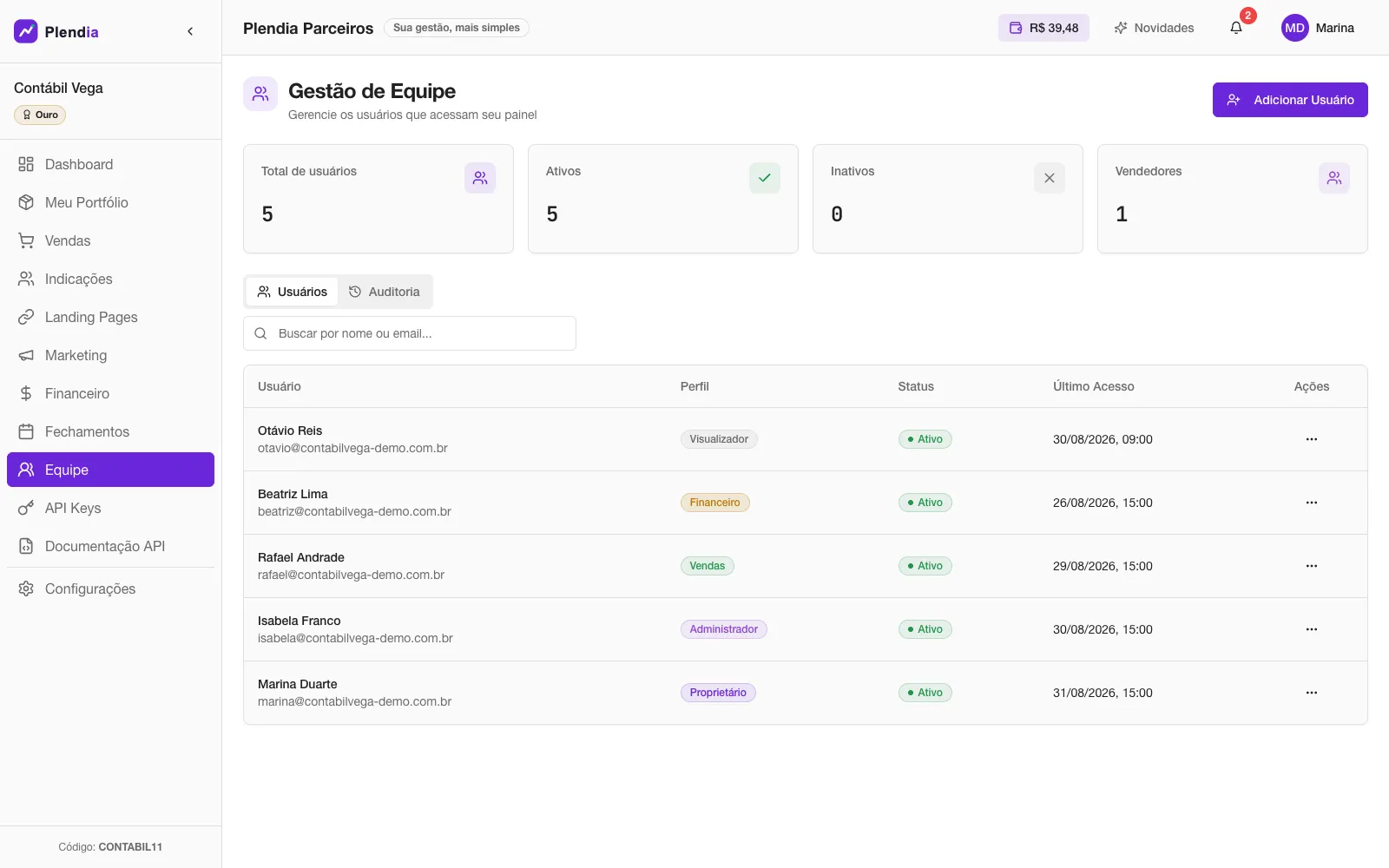Open actions menu for Rafael Andrade
1389x868 pixels.
pos(1312,566)
